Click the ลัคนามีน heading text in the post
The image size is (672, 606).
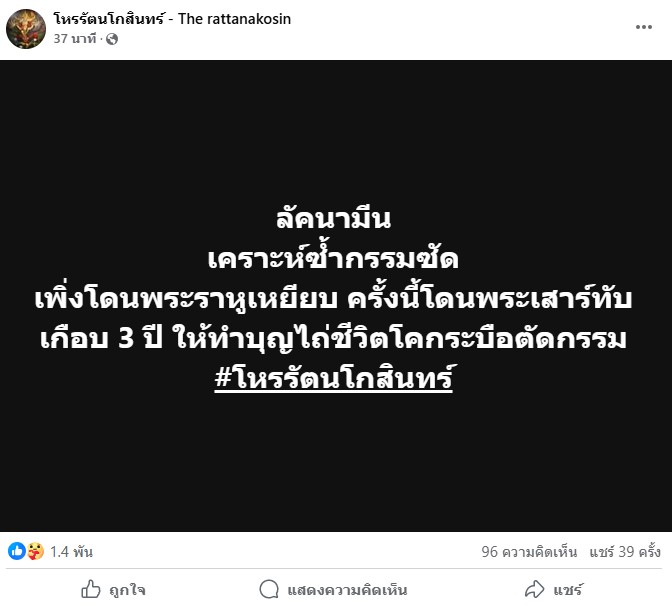pyautogui.click(x=333, y=219)
